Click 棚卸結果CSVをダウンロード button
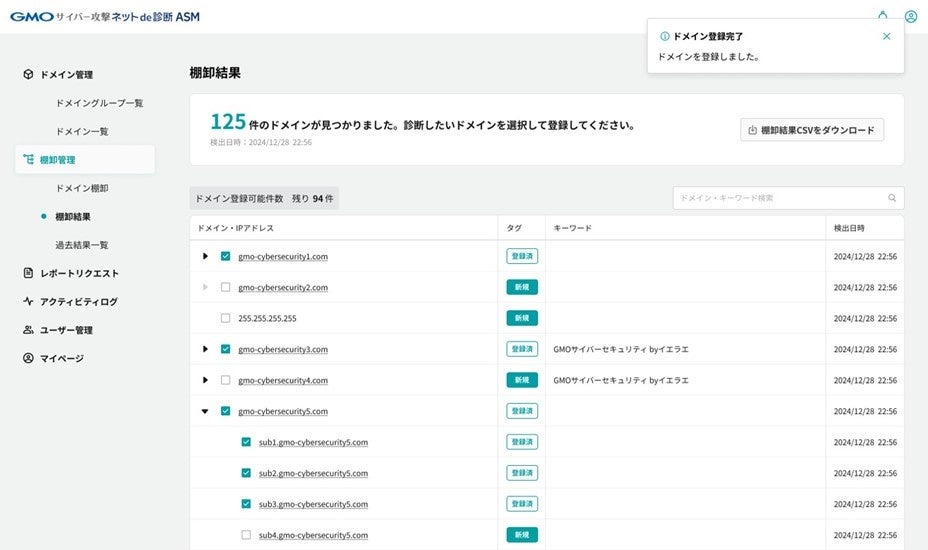928x550 pixels. 811,130
